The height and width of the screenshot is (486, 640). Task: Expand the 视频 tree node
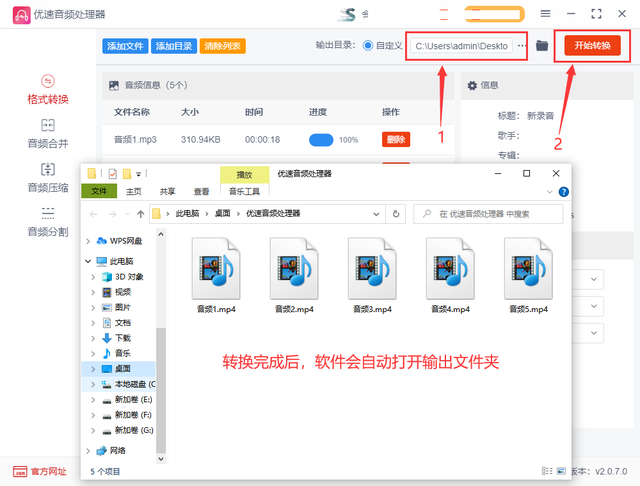93,292
